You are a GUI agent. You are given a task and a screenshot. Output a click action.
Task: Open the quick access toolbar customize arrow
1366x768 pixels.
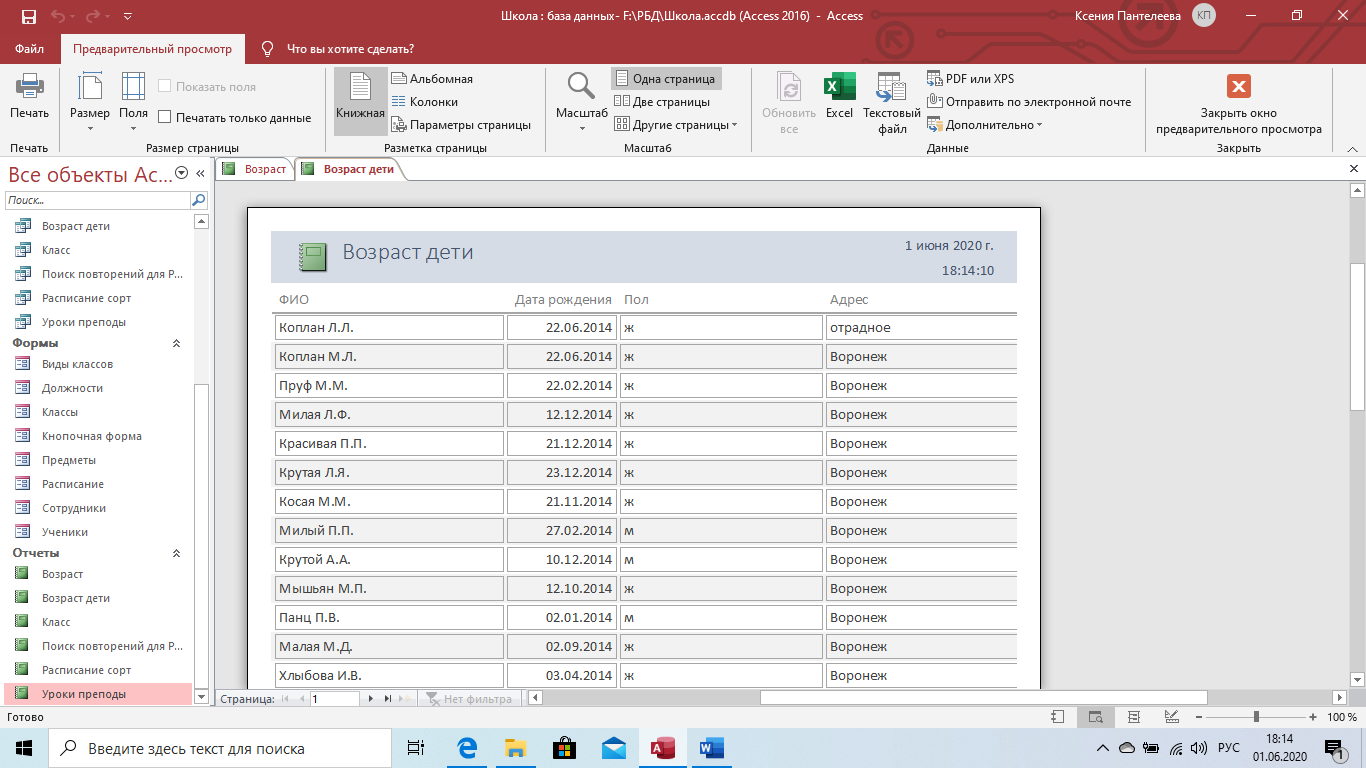126,17
